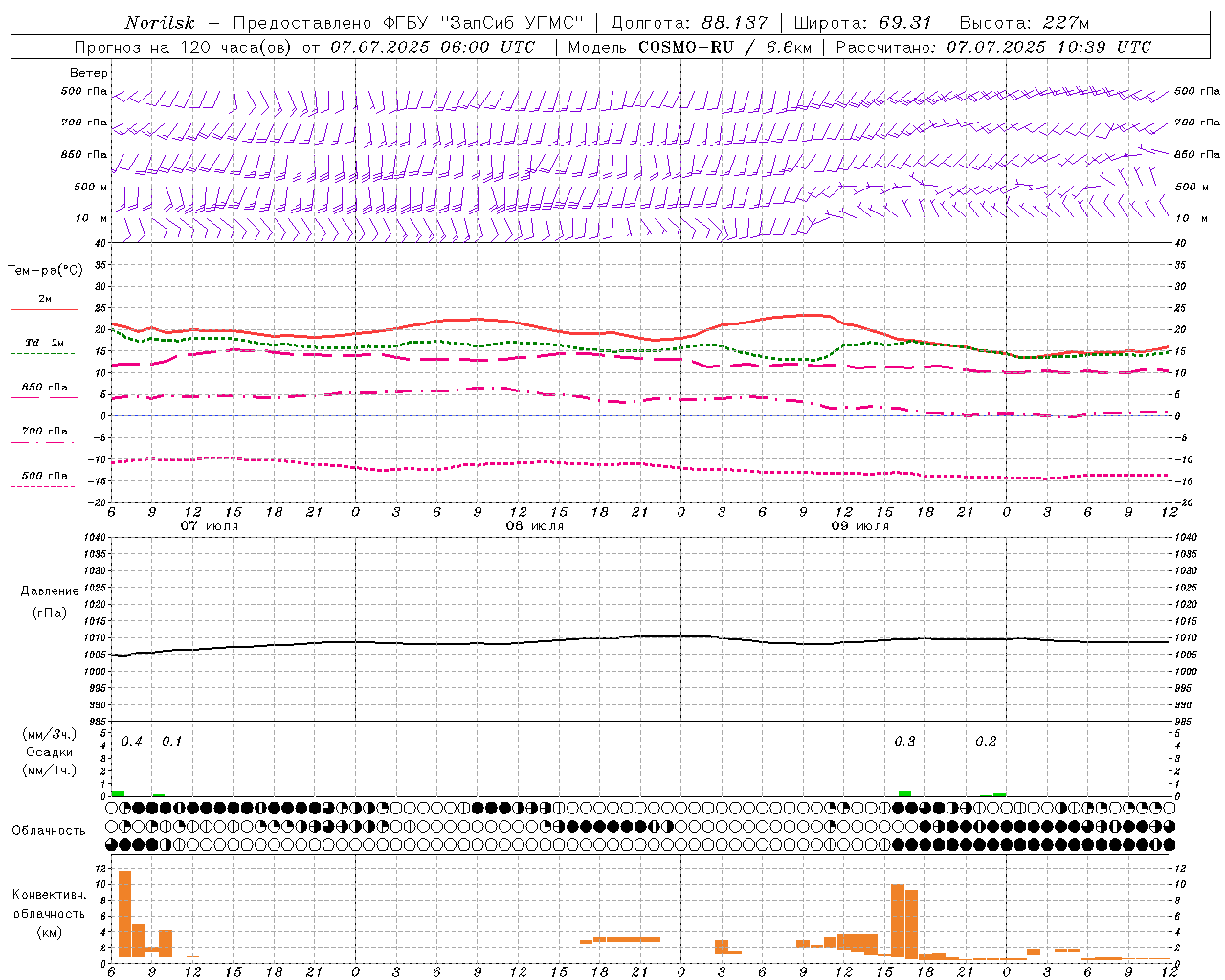The height and width of the screenshot is (980, 1225).
Task: Click the 'Модель COSMO-RU / 6.6км' label
Action: (x=689, y=47)
